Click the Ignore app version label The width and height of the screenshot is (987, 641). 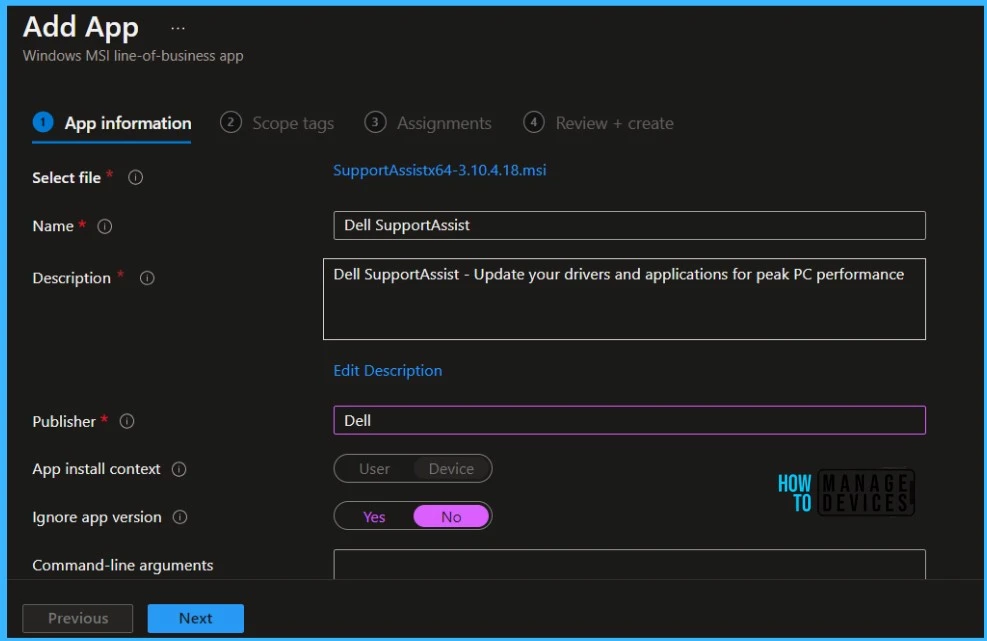point(97,518)
